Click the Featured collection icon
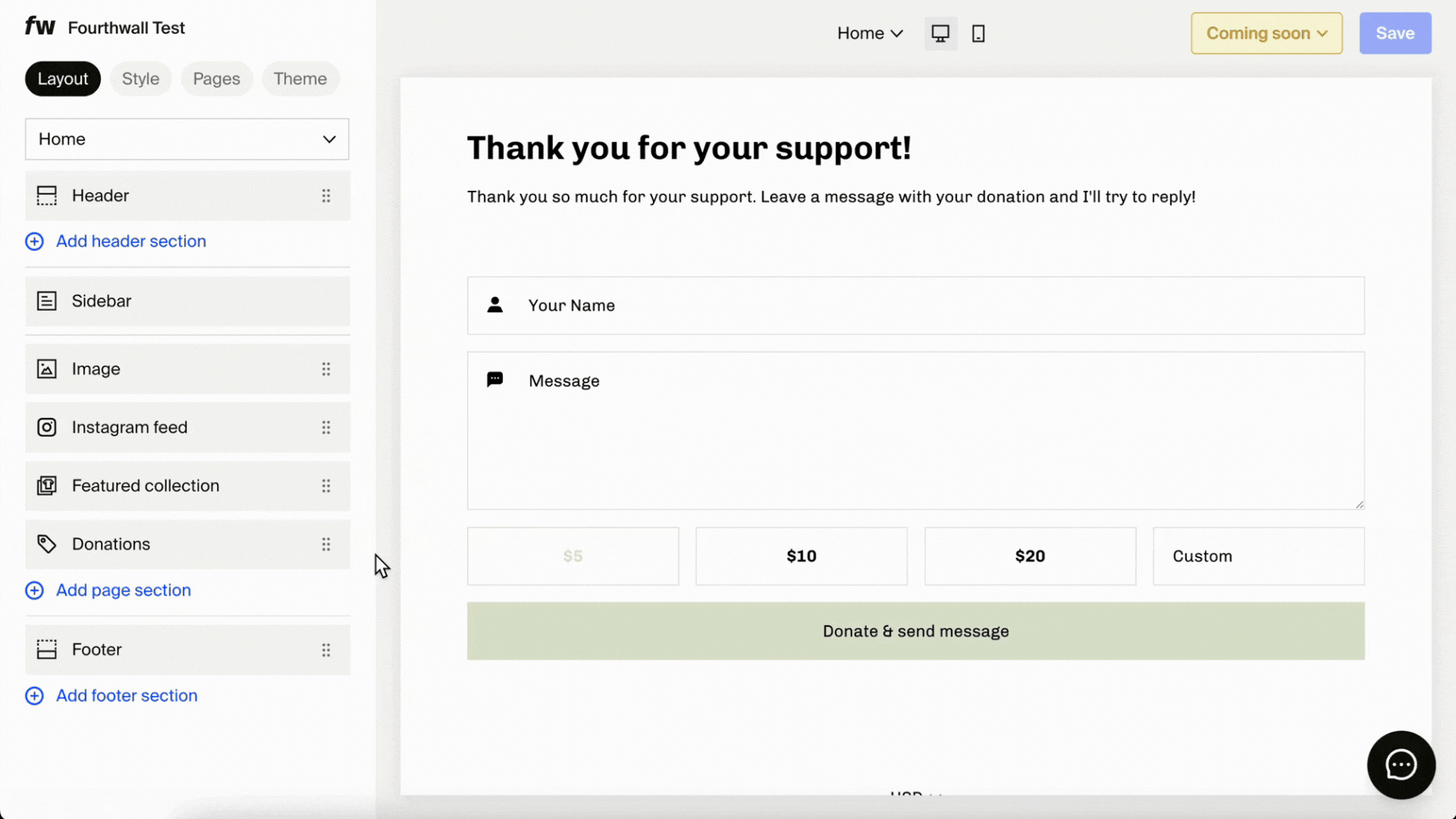 tap(47, 485)
